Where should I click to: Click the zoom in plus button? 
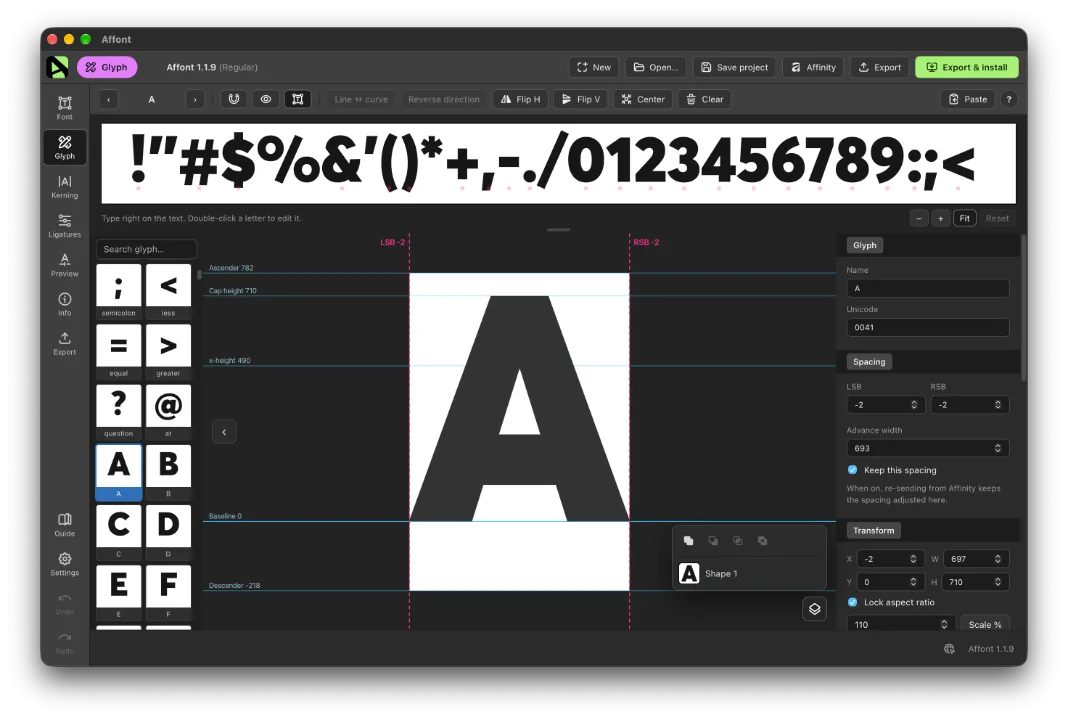pos(941,219)
